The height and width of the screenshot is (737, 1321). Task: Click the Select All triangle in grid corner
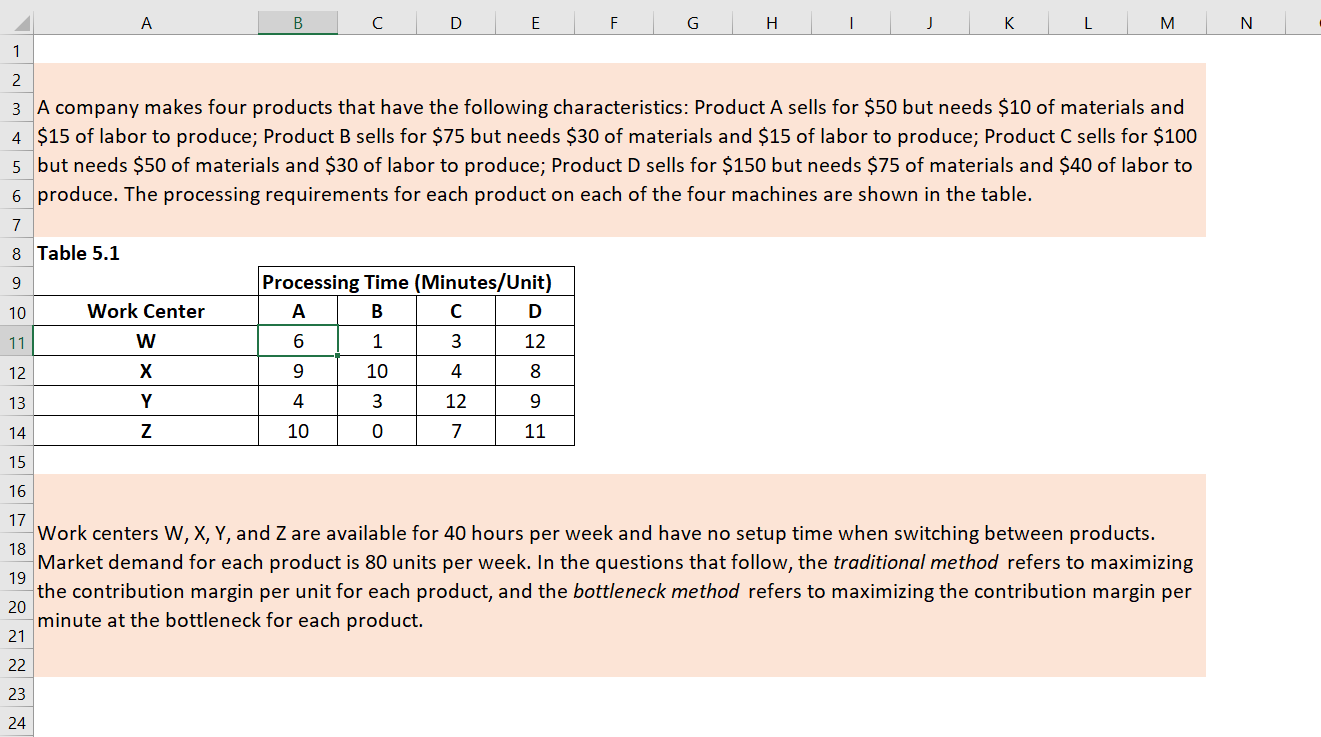(20, 22)
